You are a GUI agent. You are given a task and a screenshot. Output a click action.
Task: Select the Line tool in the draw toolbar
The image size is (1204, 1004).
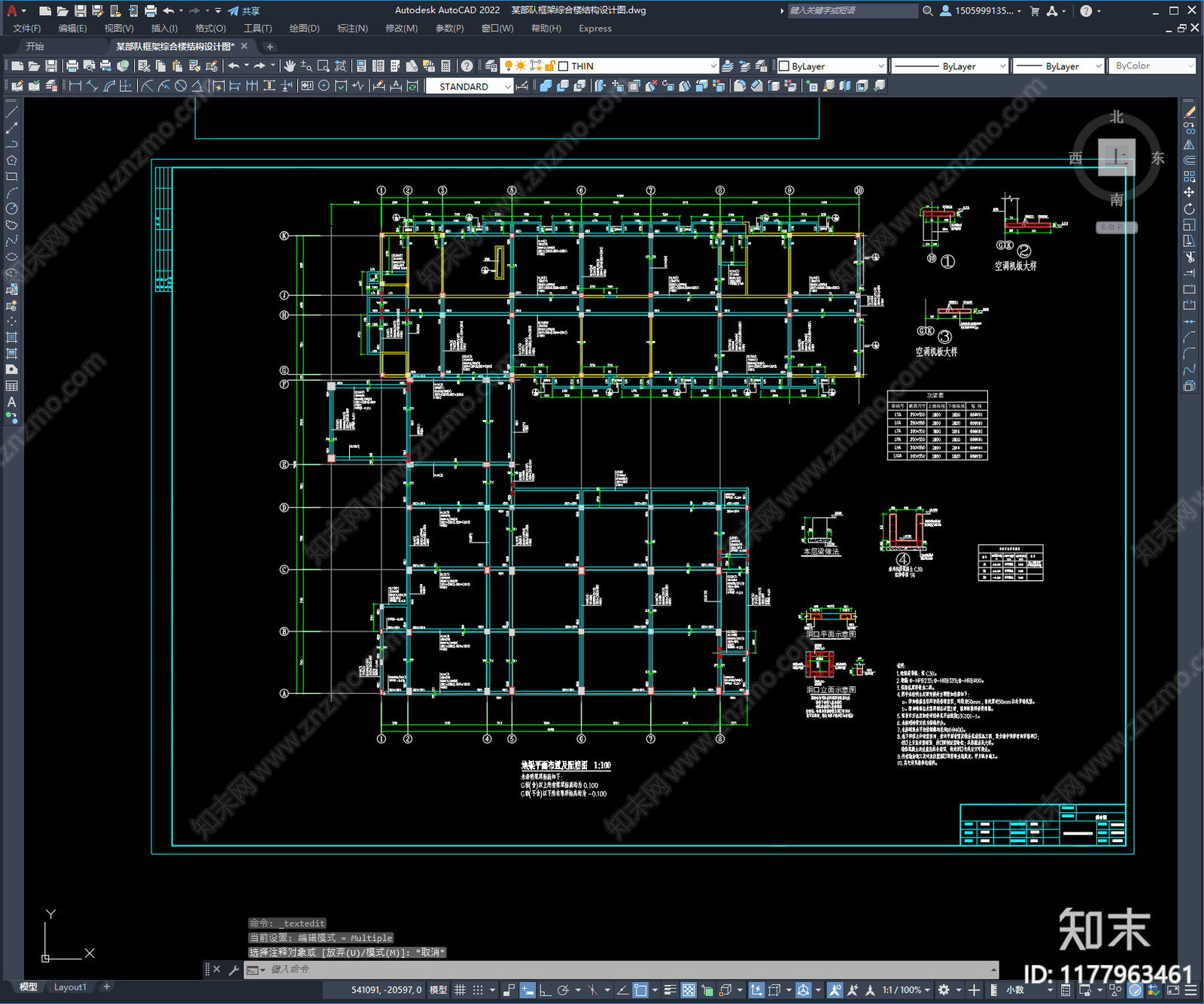point(11,111)
